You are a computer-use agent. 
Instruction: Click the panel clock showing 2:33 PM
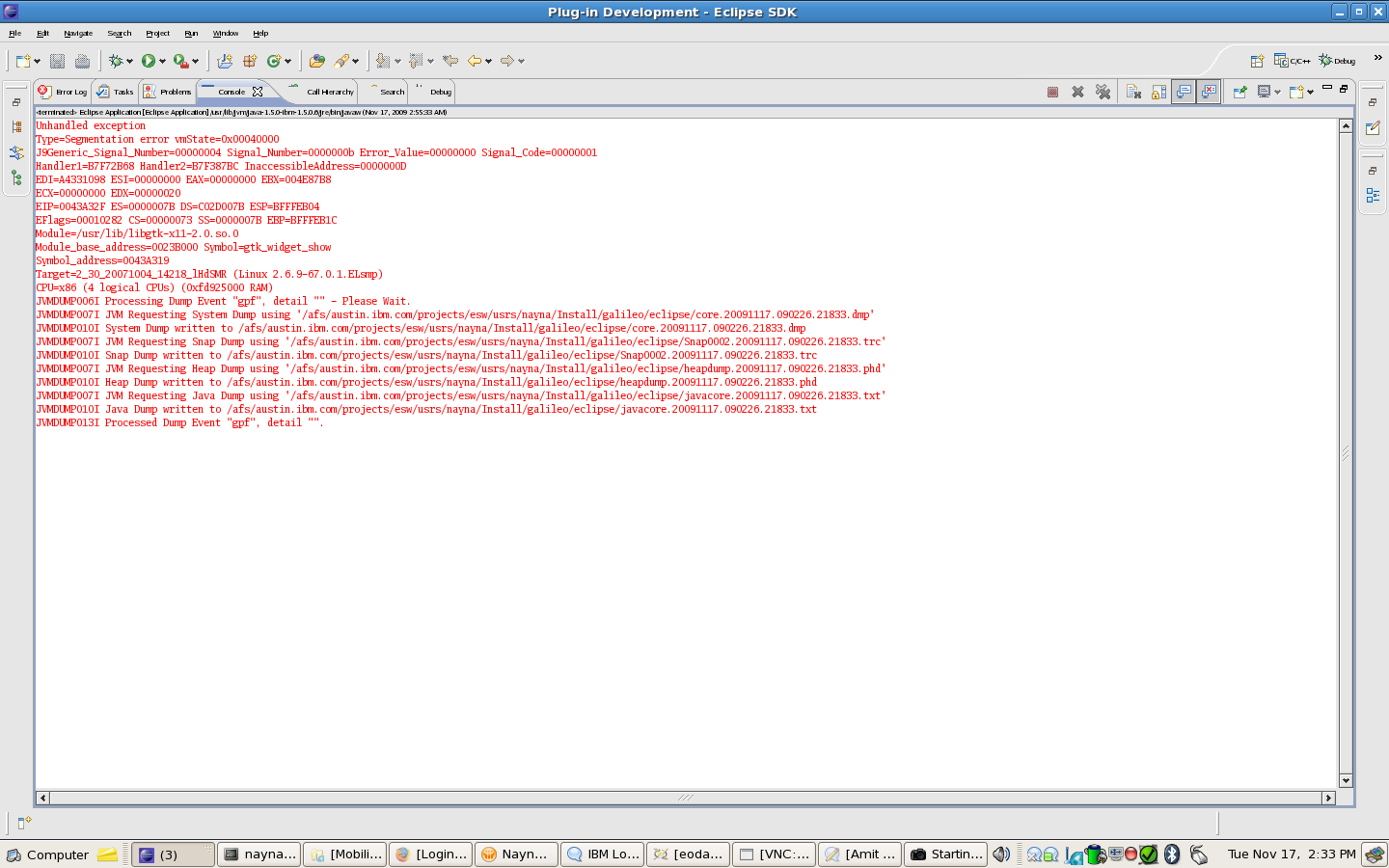(1292, 854)
